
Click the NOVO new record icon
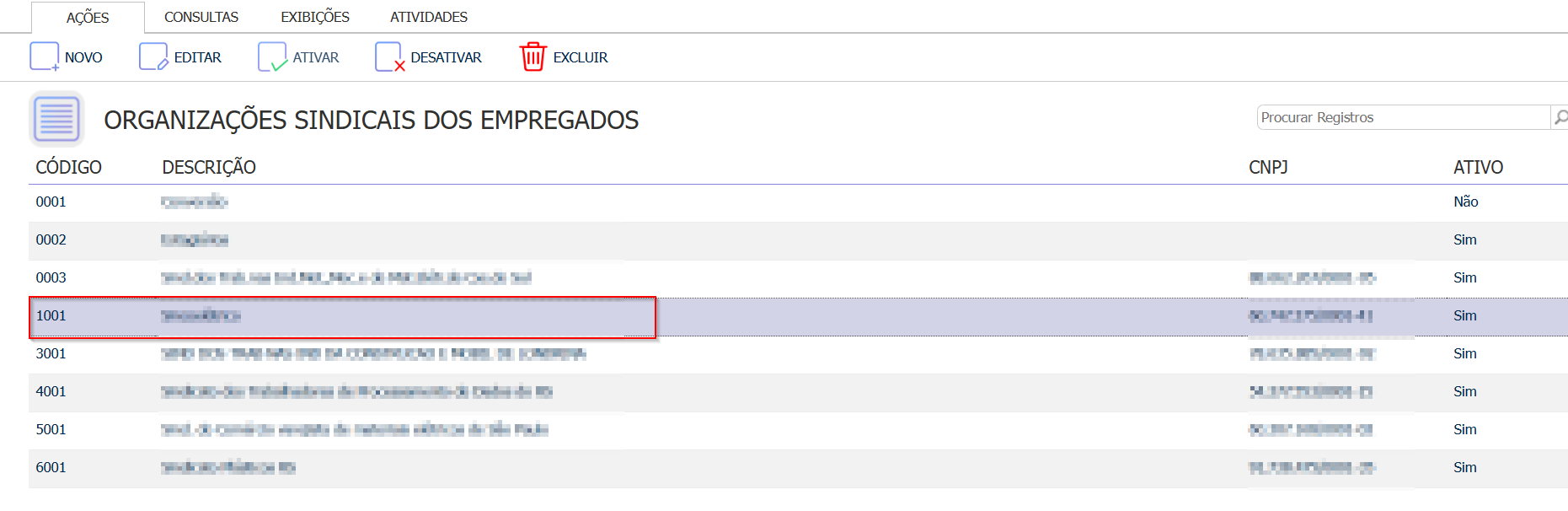pos(45,56)
